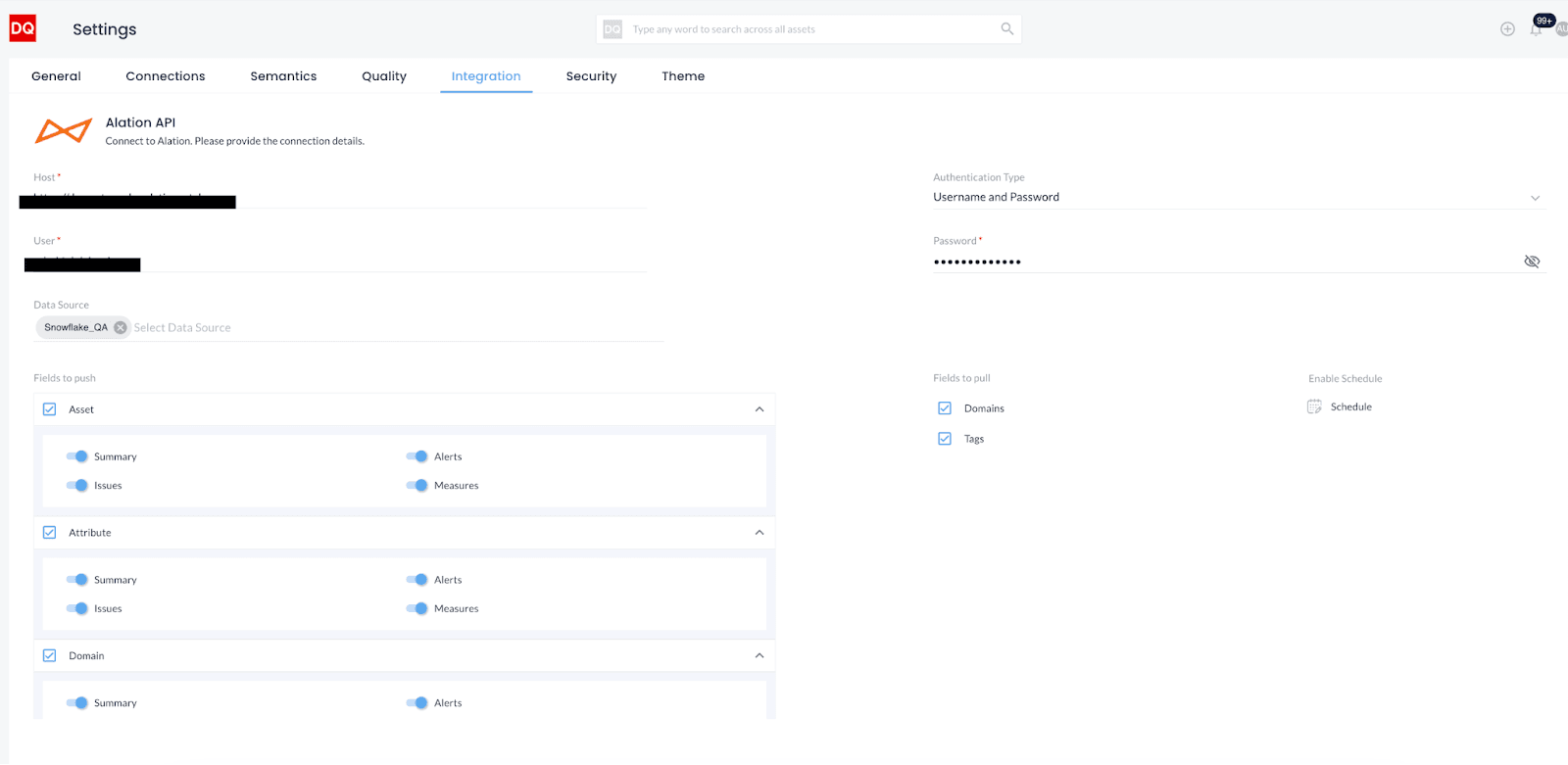
Task: Click the add plus circle icon
Action: coord(1507,29)
